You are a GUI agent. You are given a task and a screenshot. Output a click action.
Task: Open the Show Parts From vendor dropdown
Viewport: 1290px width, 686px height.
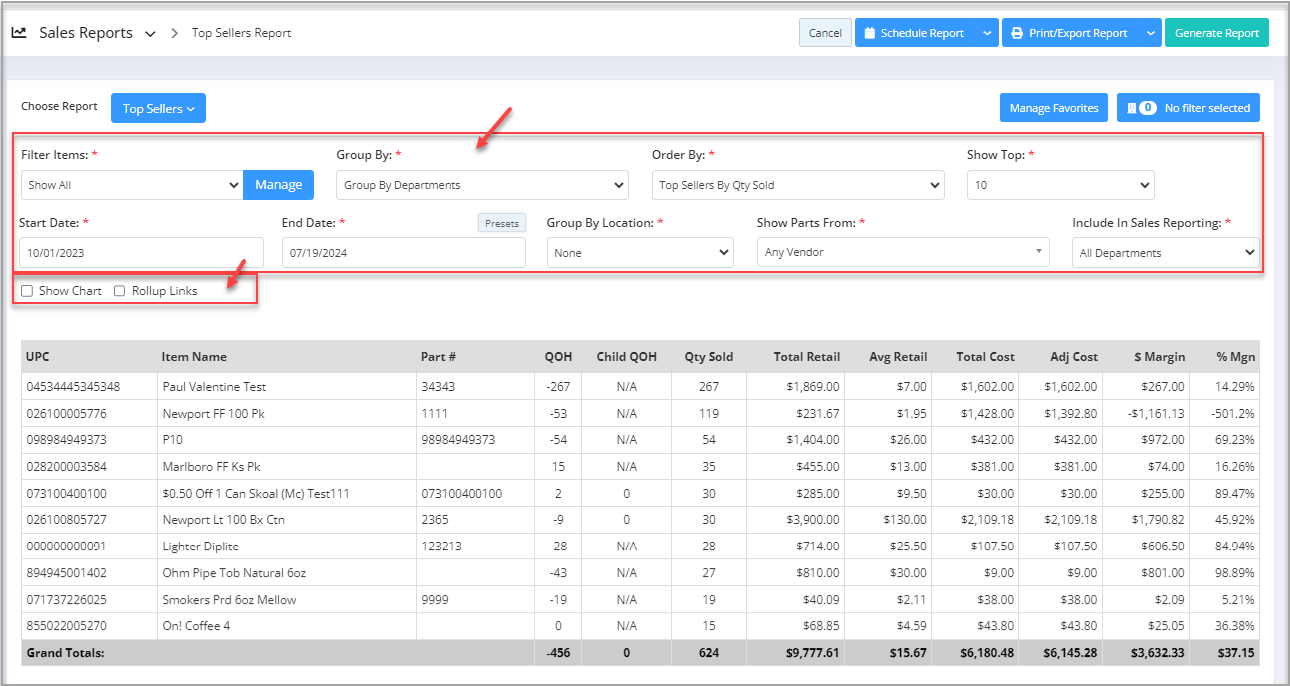click(x=903, y=253)
